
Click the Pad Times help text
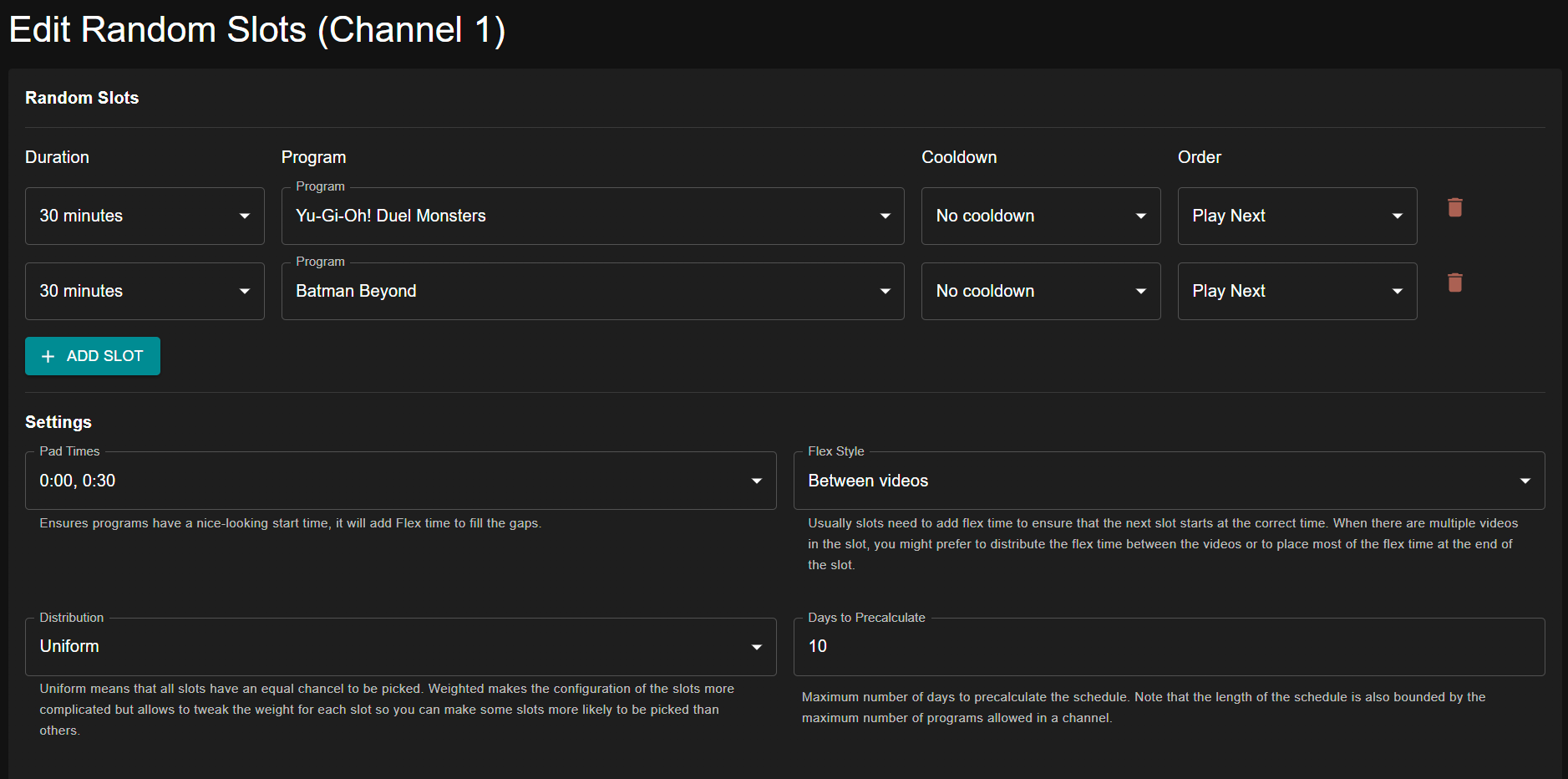pos(290,523)
